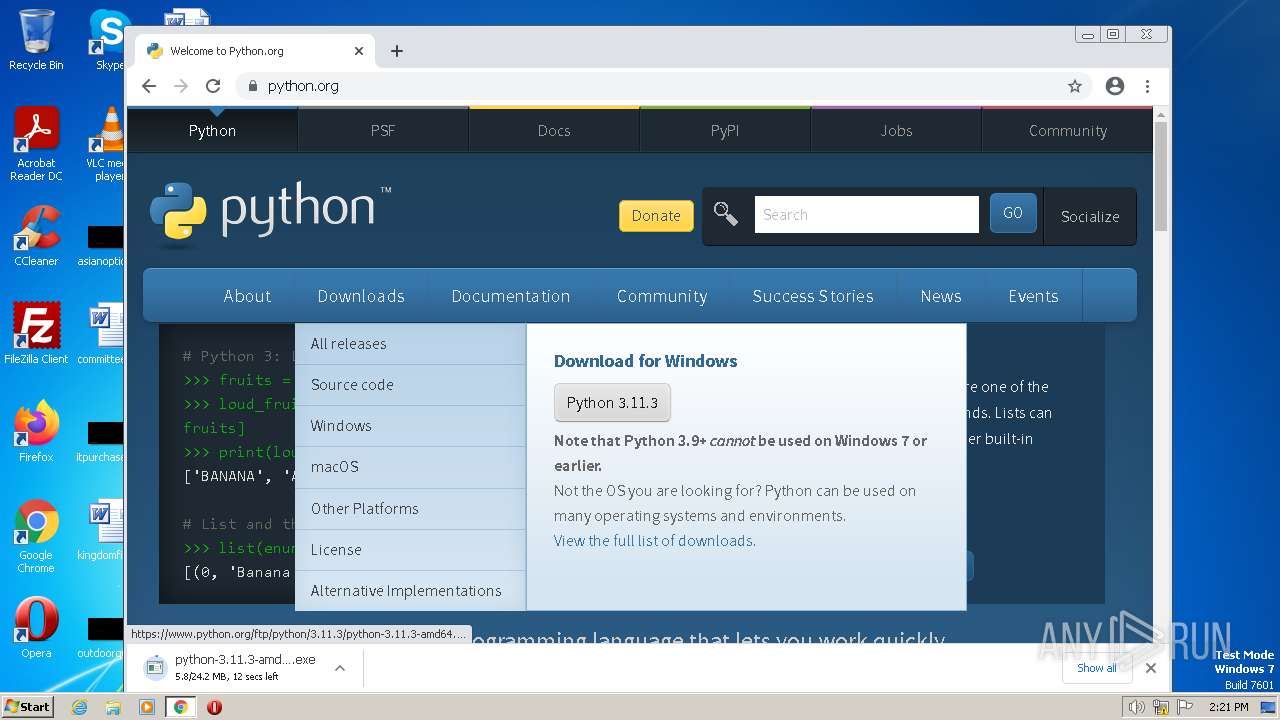Image resolution: width=1280 pixels, height=720 pixels.
Task: Reload the python.org page
Action: (x=213, y=86)
